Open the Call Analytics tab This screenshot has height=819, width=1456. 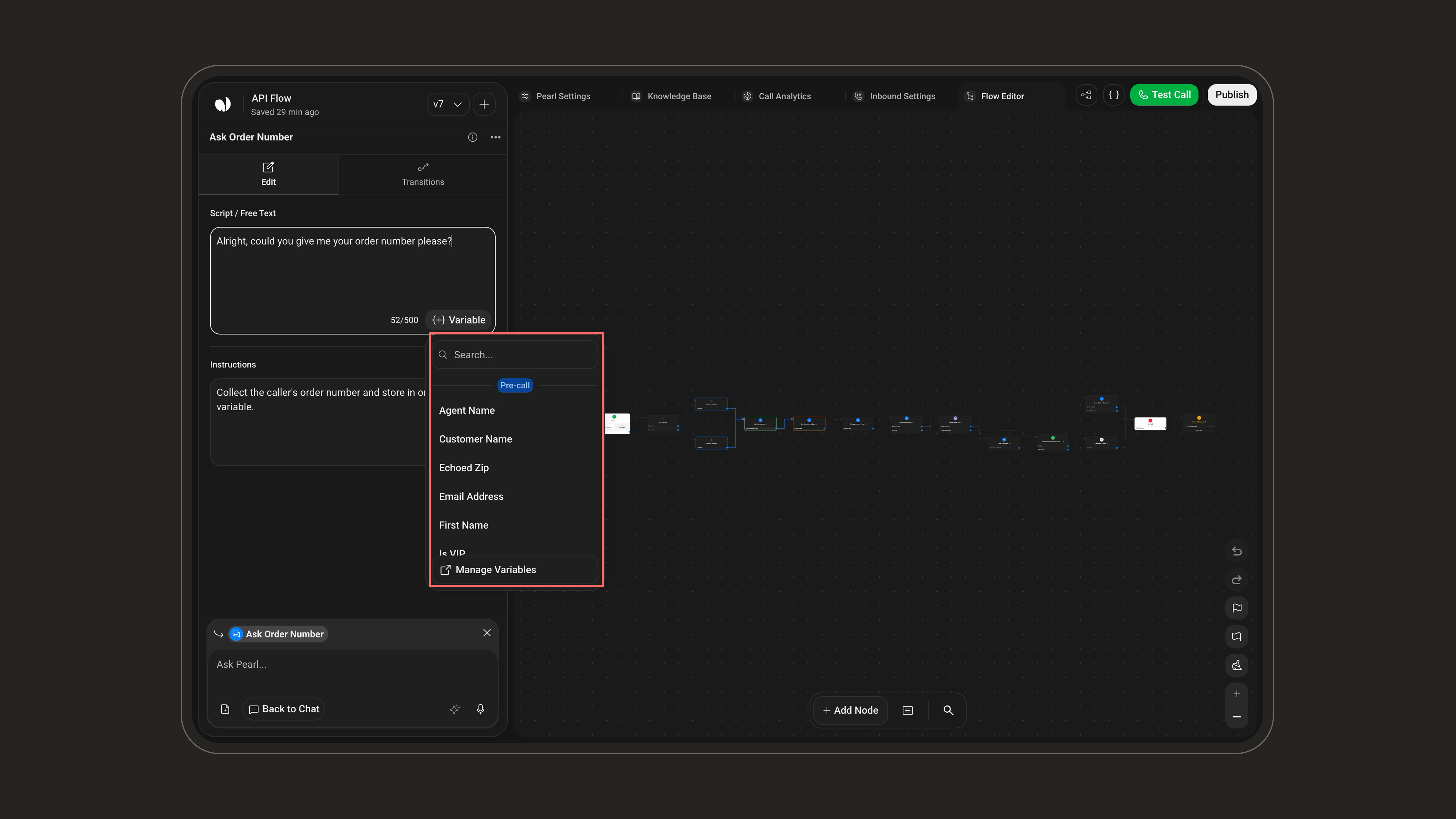(x=777, y=96)
